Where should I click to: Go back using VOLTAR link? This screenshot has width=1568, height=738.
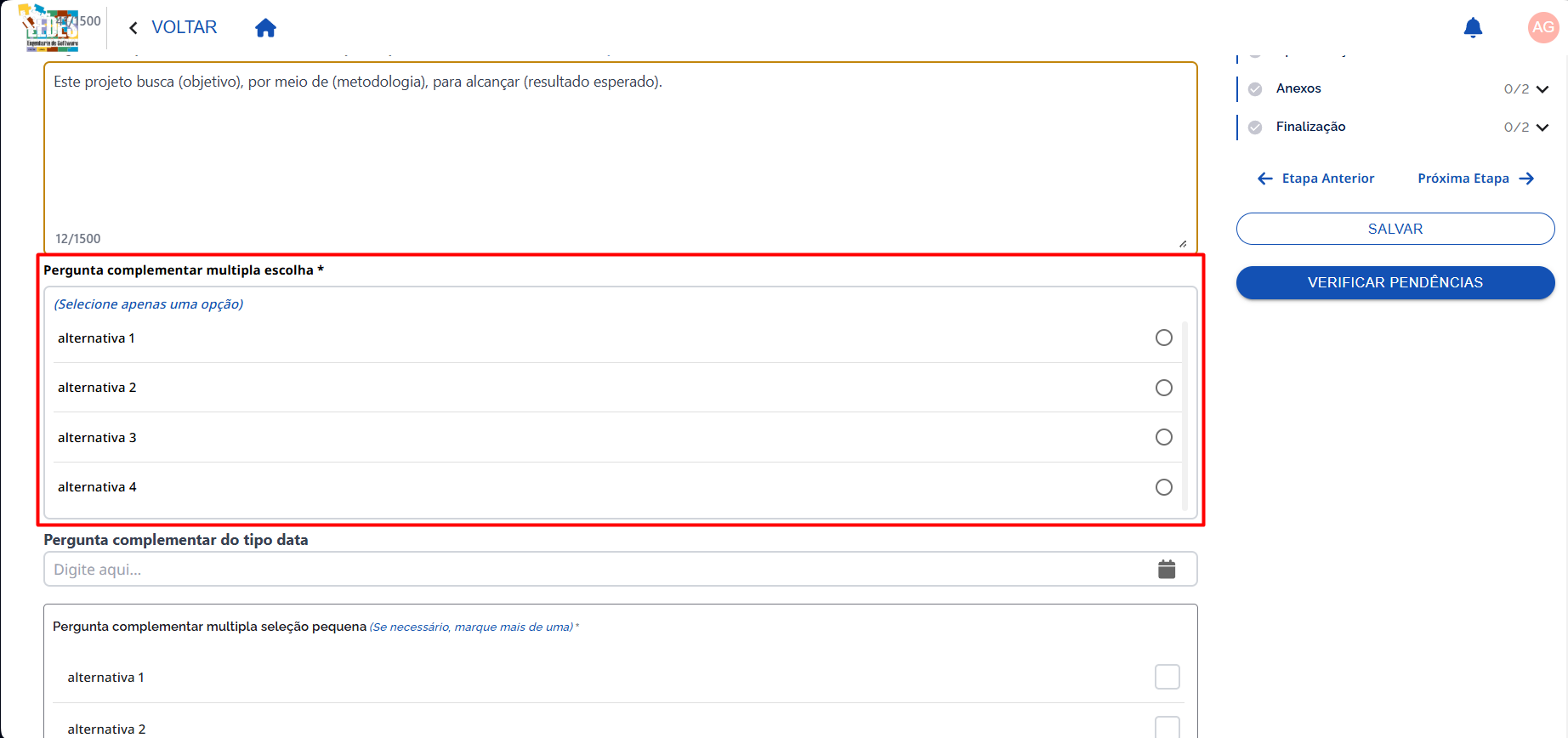[184, 27]
